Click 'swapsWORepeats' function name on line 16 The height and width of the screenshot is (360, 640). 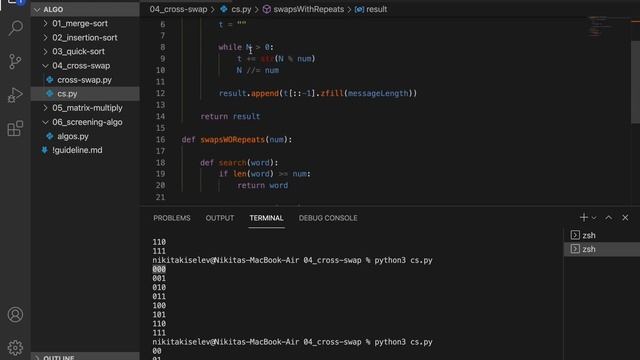coord(232,140)
